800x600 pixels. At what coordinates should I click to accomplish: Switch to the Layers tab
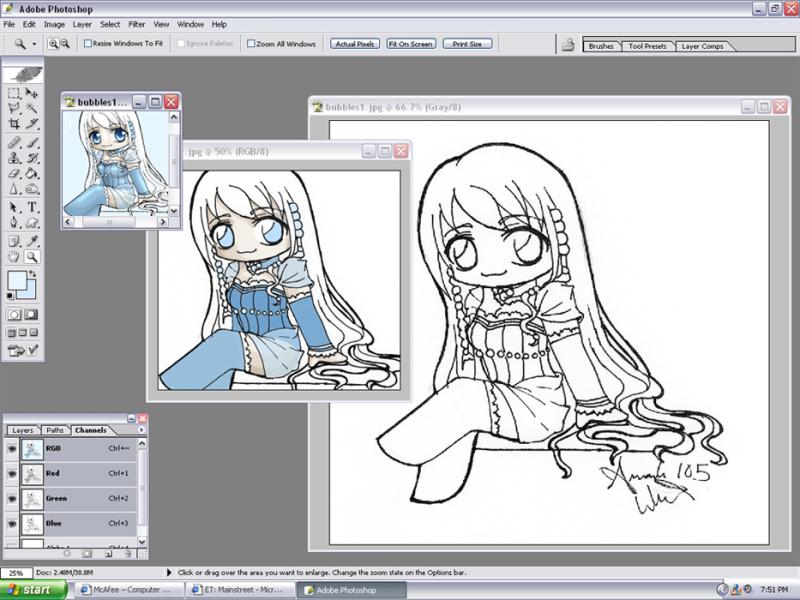click(22, 431)
